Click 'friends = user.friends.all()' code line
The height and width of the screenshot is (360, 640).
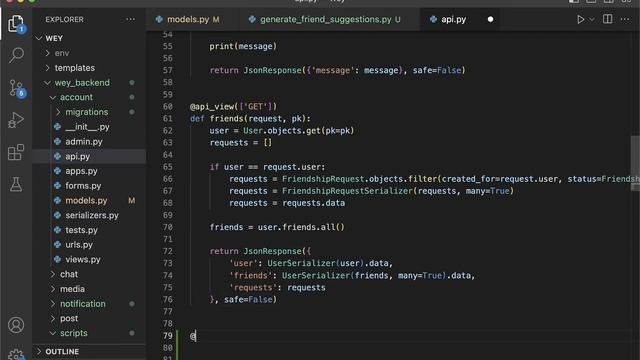point(277,227)
